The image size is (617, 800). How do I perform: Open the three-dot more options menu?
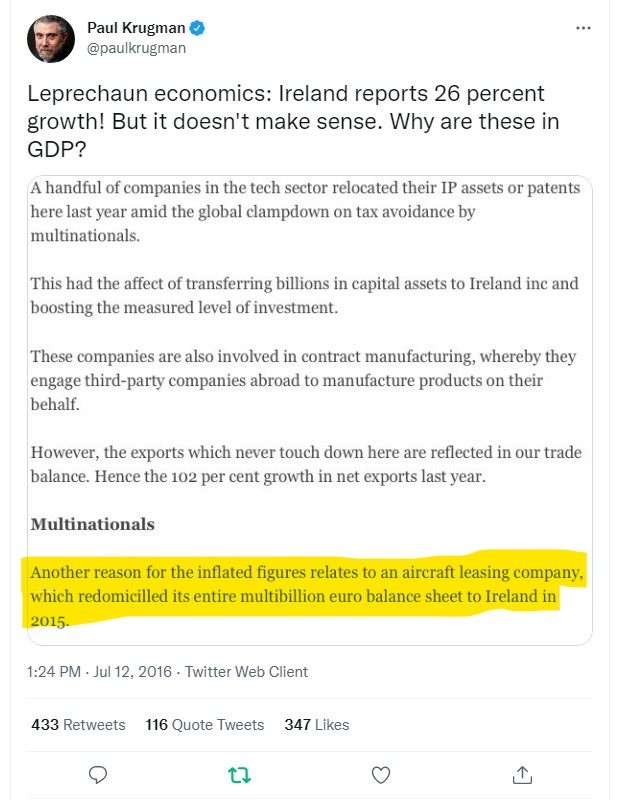coord(584,29)
